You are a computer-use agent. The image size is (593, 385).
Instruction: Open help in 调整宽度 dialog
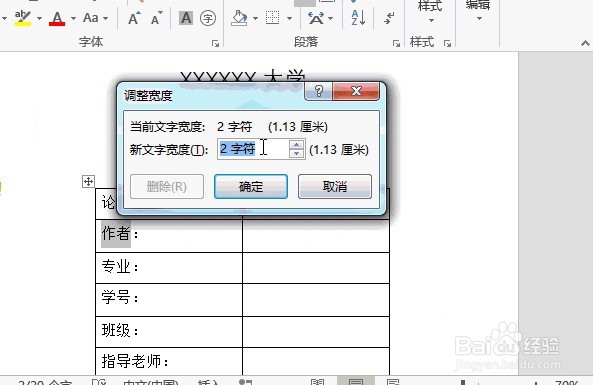click(x=318, y=91)
